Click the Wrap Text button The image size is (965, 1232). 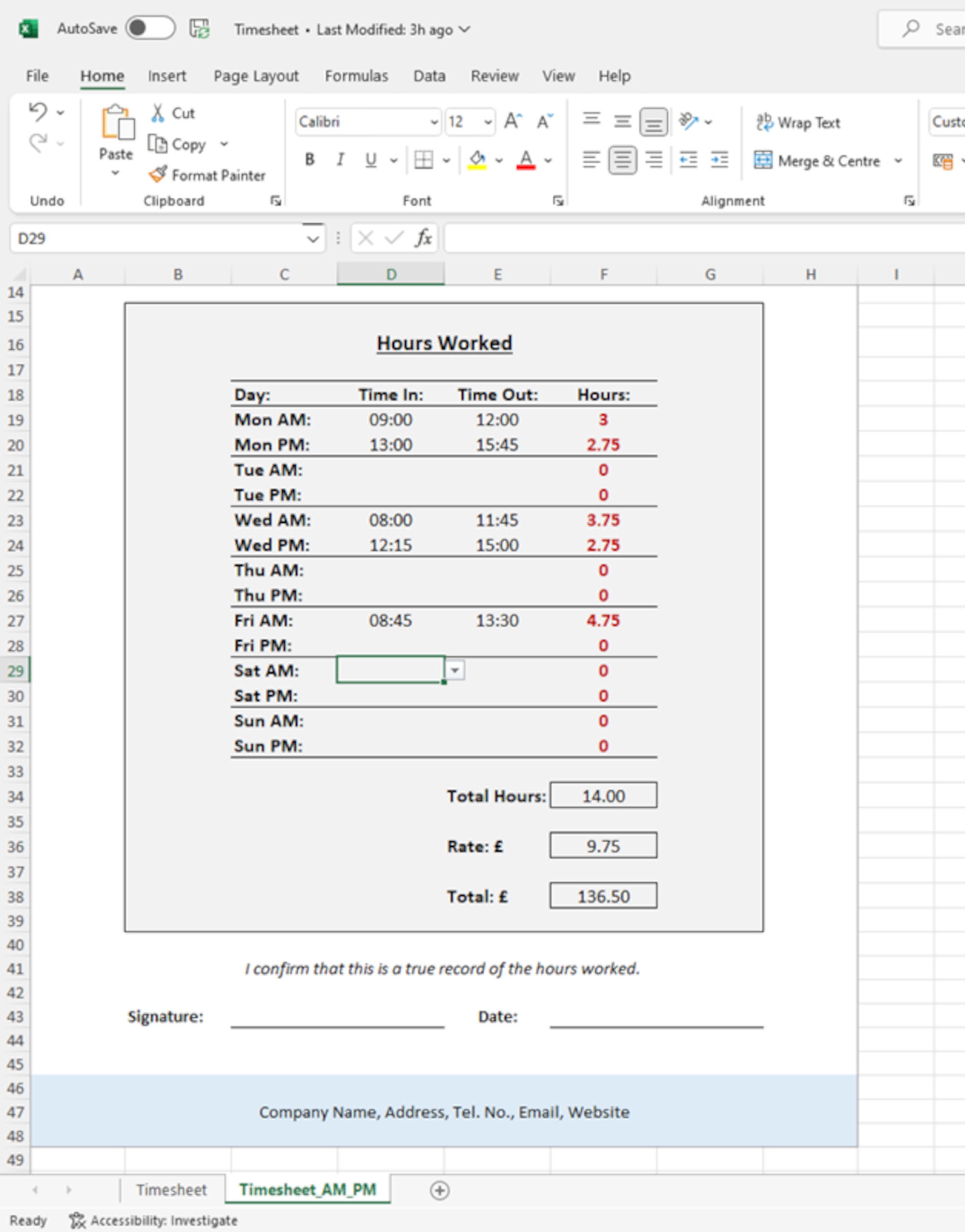[x=799, y=122]
